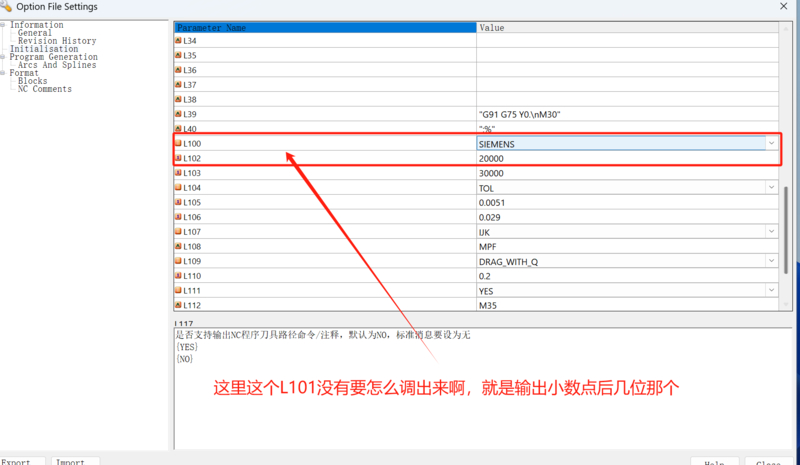
Task: Edit the L39 G91 G75 value
Action: pyautogui.click(x=628, y=114)
